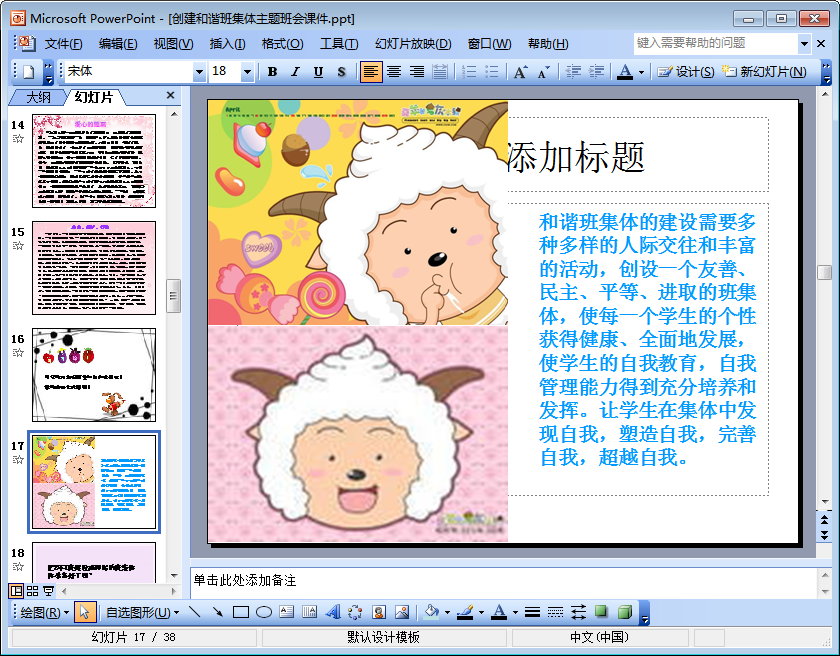Insert a horizontal text box

(x=287, y=612)
